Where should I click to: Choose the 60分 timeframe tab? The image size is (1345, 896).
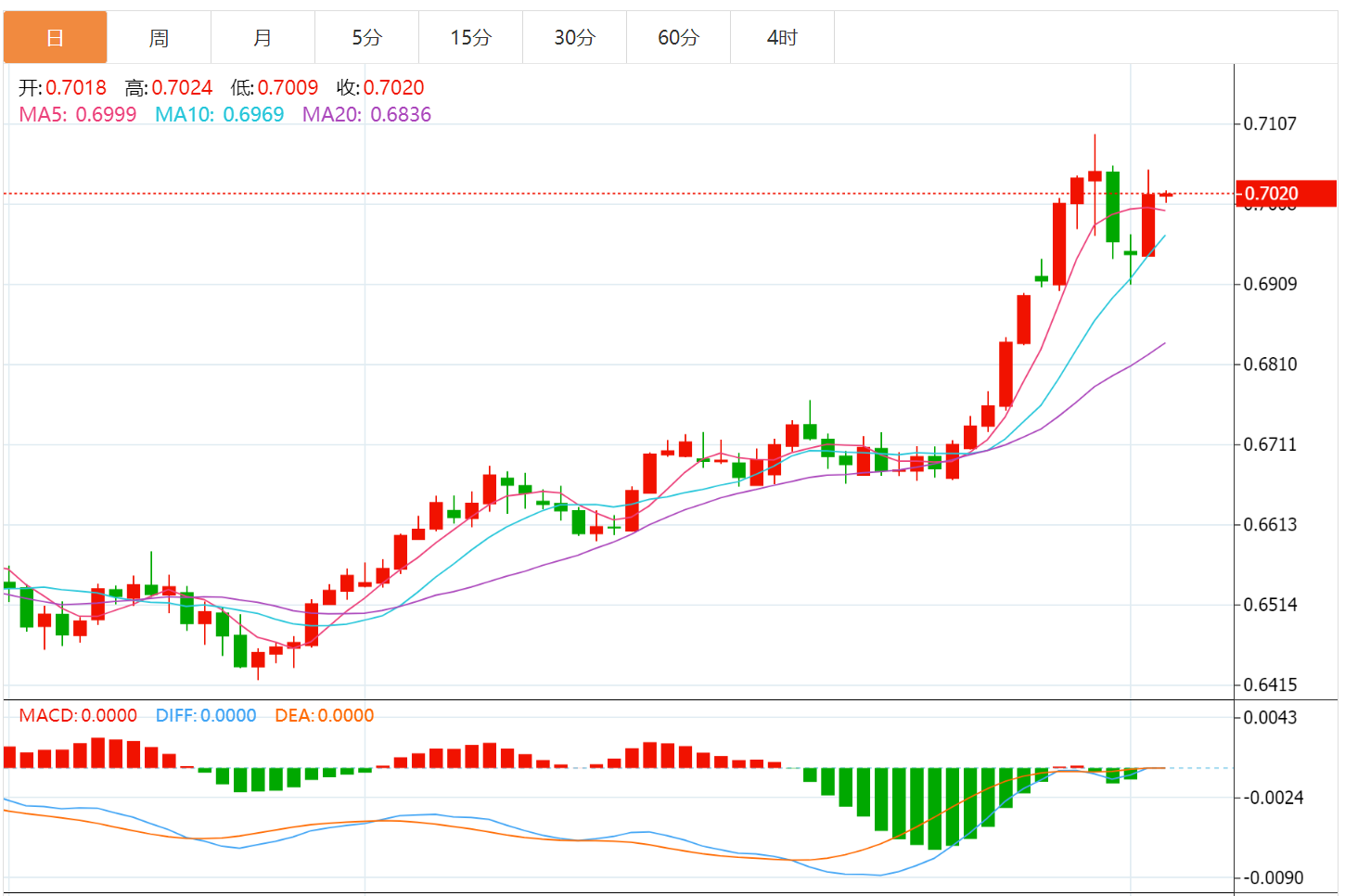(679, 38)
